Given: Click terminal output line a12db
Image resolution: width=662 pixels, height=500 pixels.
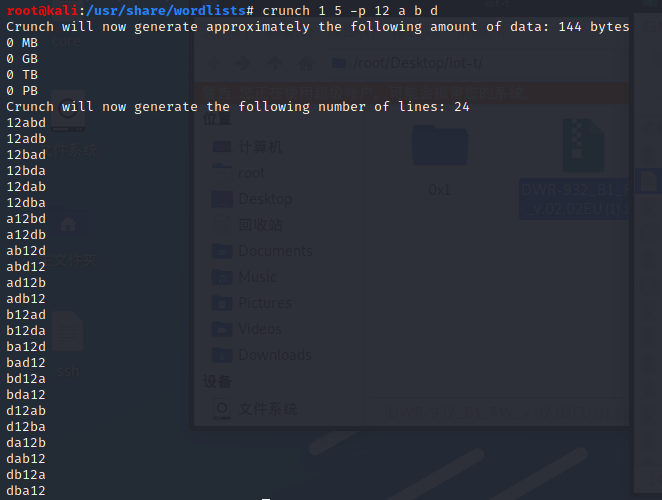Looking at the screenshot, I should (26, 235).
